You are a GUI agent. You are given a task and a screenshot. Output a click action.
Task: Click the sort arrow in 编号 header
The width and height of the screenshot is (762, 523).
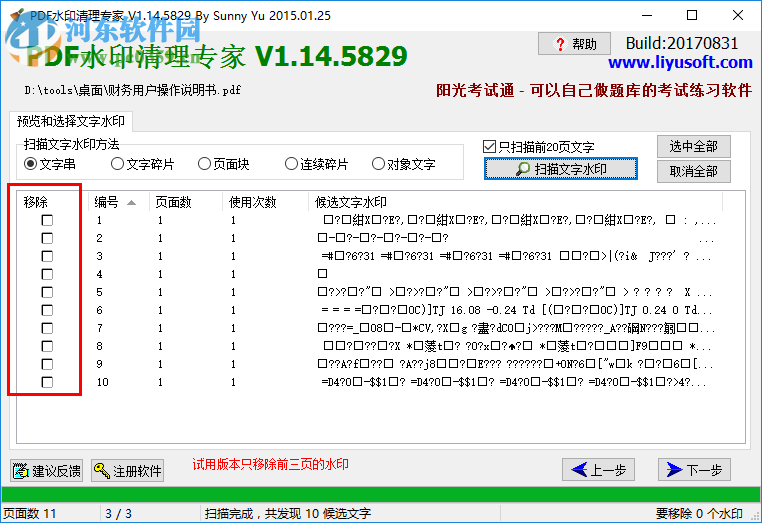tap(131, 203)
